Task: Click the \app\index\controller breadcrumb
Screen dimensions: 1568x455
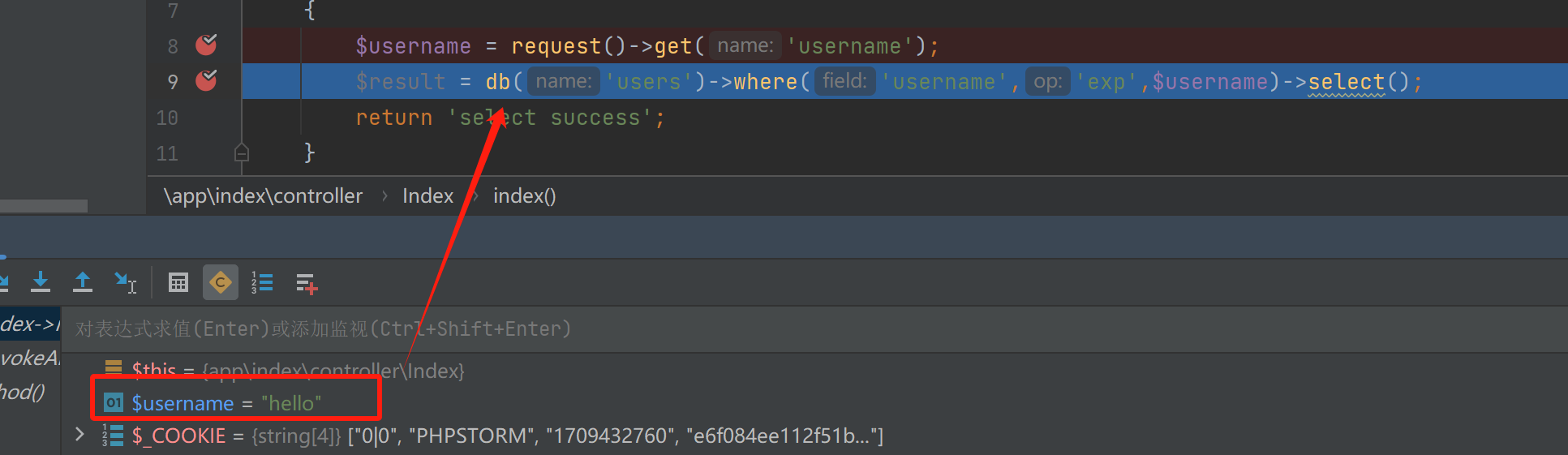Action: (263, 196)
